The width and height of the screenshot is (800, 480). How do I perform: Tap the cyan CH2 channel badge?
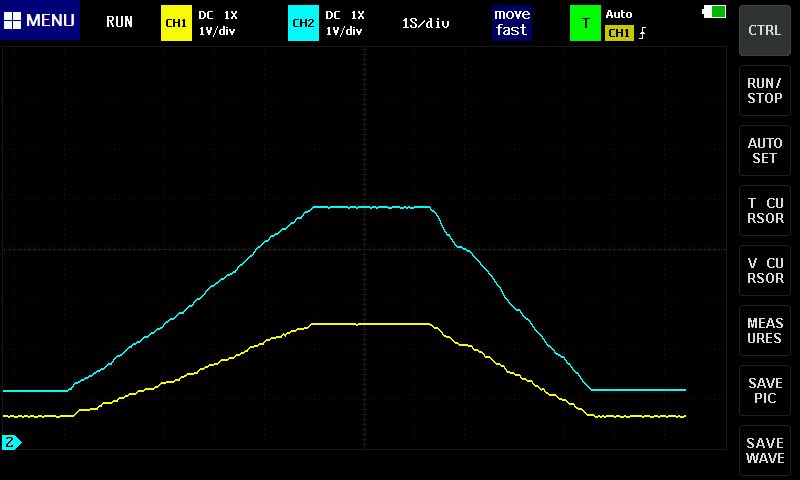pos(302,22)
